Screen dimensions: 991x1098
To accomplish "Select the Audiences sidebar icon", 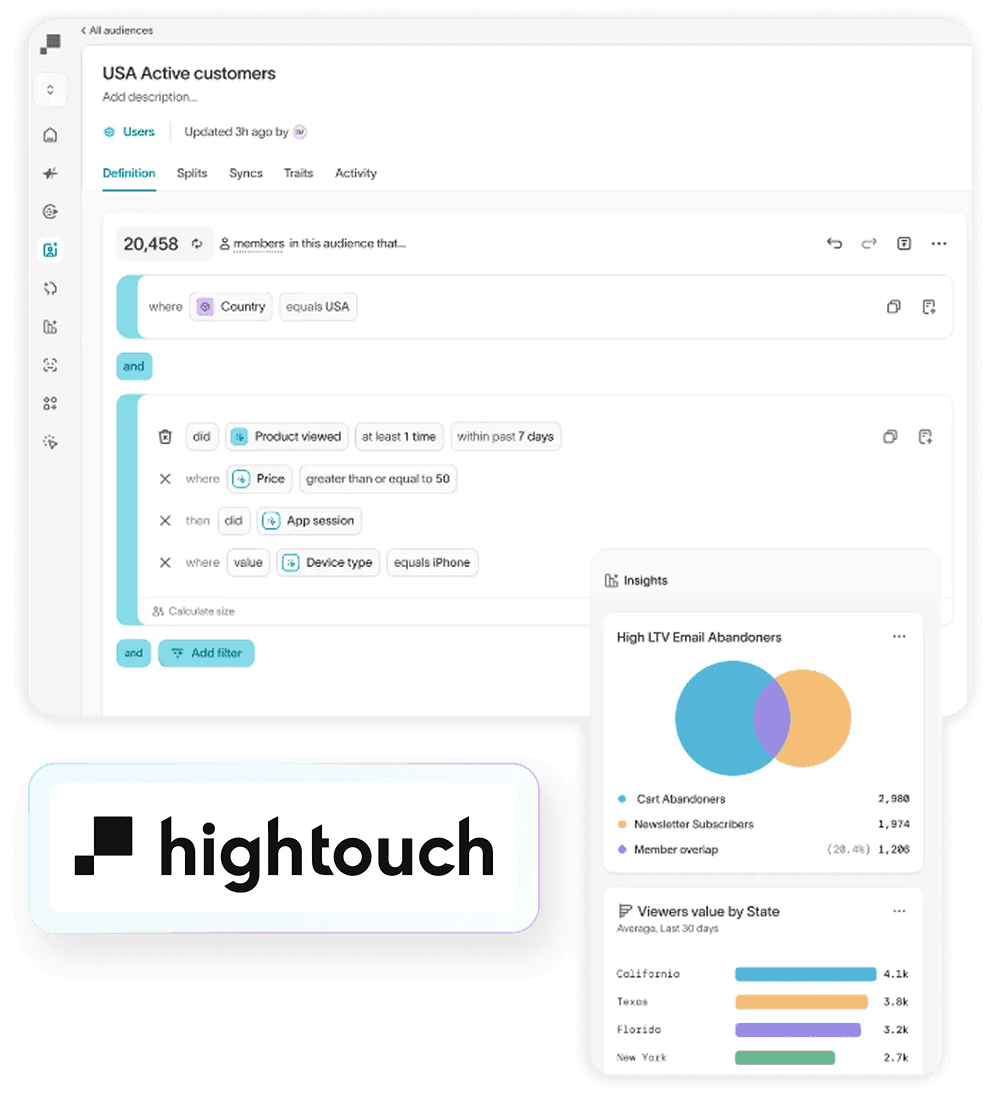I will pos(50,249).
